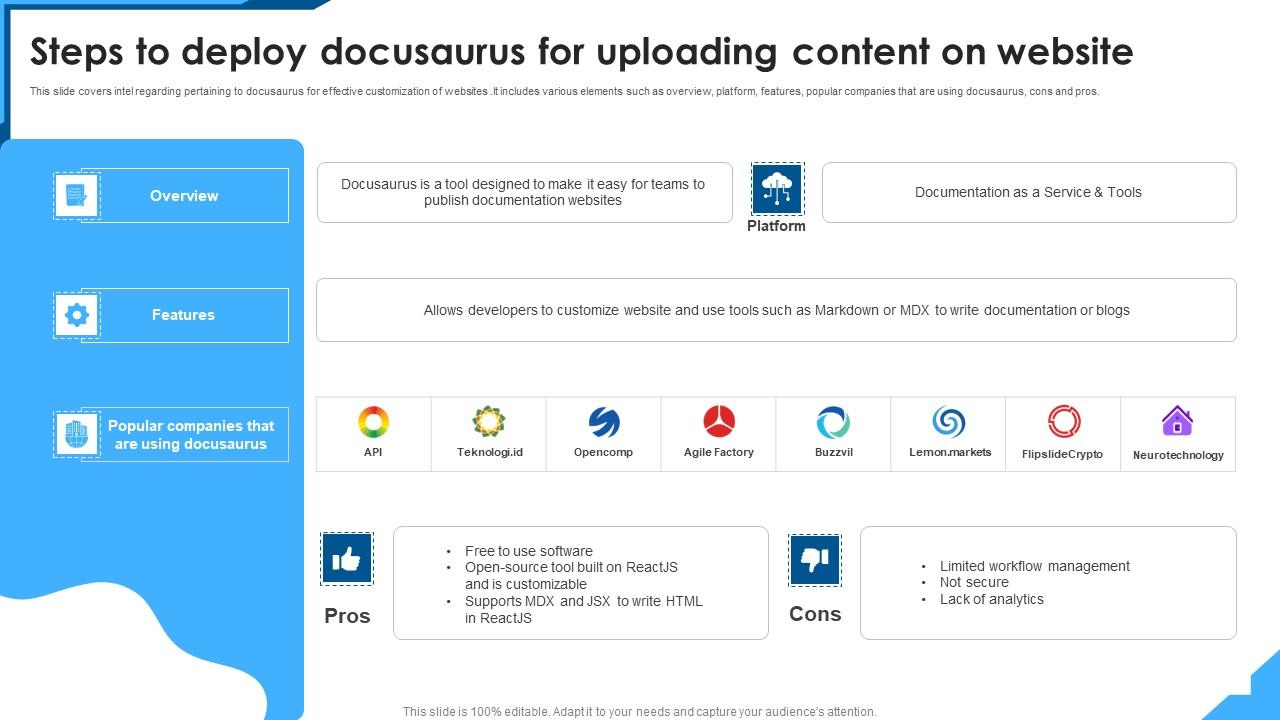Click the building icon near Popular companies
The width and height of the screenshot is (1280, 720).
[76, 434]
